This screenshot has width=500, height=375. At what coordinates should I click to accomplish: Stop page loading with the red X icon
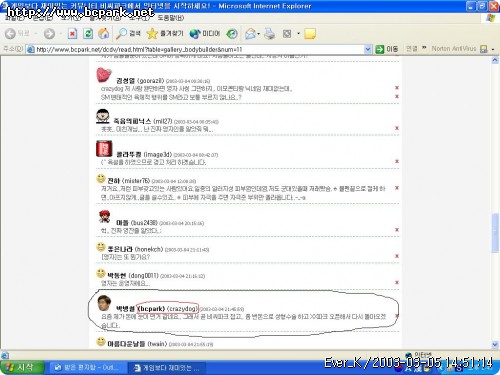point(72,33)
